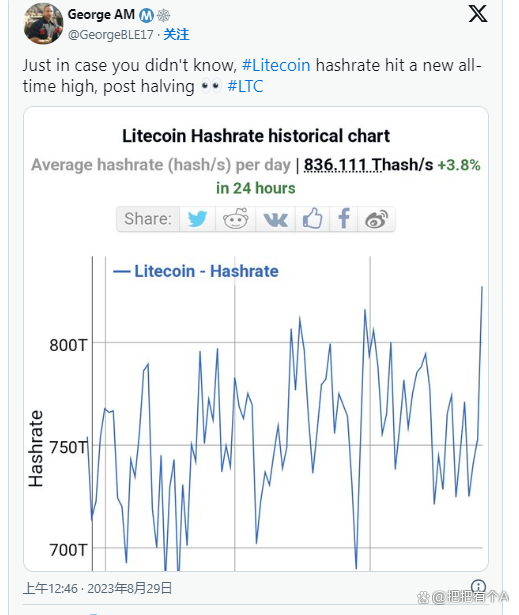The image size is (519, 615).
Task: Open the info icon near timestamp
Action: pyautogui.click(x=478, y=587)
